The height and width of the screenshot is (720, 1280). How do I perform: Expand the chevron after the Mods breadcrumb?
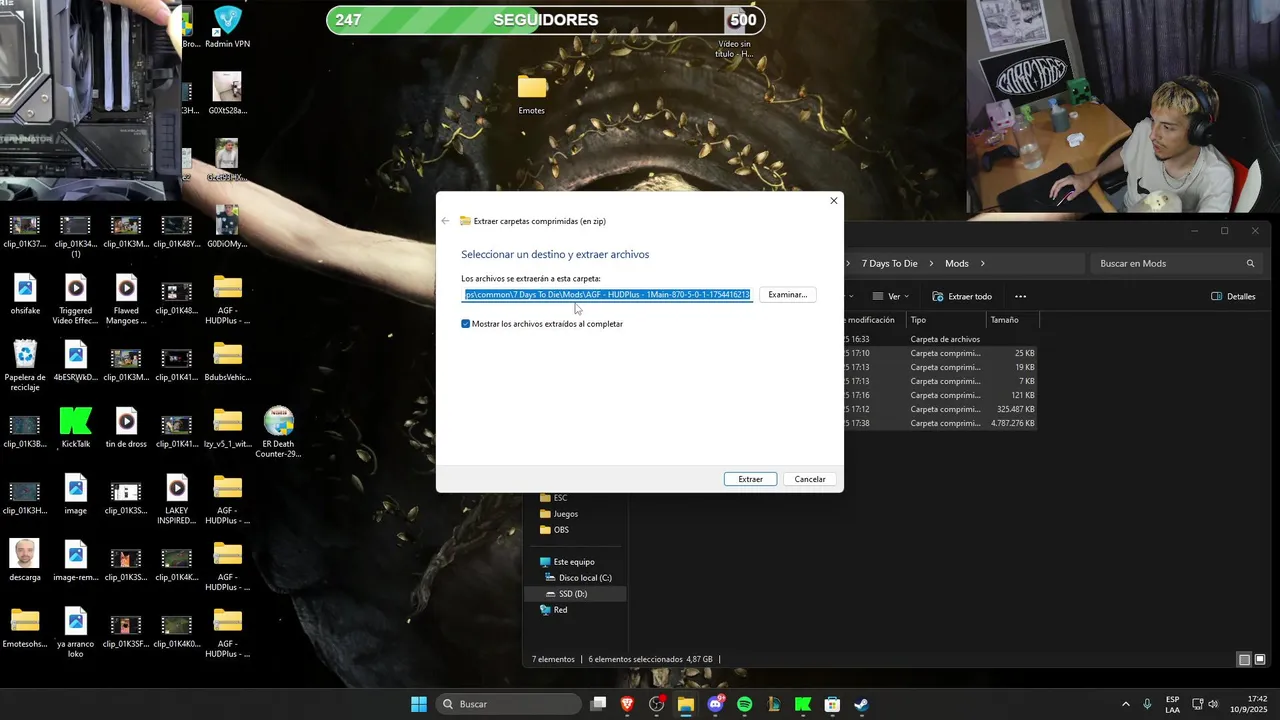983,264
